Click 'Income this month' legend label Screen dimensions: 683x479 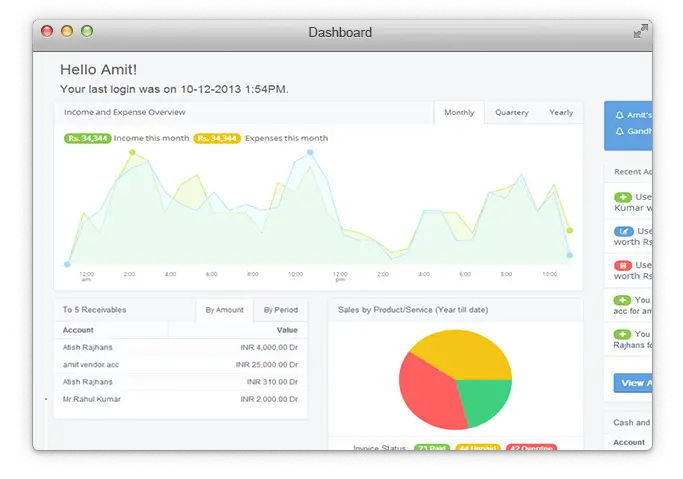151,138
